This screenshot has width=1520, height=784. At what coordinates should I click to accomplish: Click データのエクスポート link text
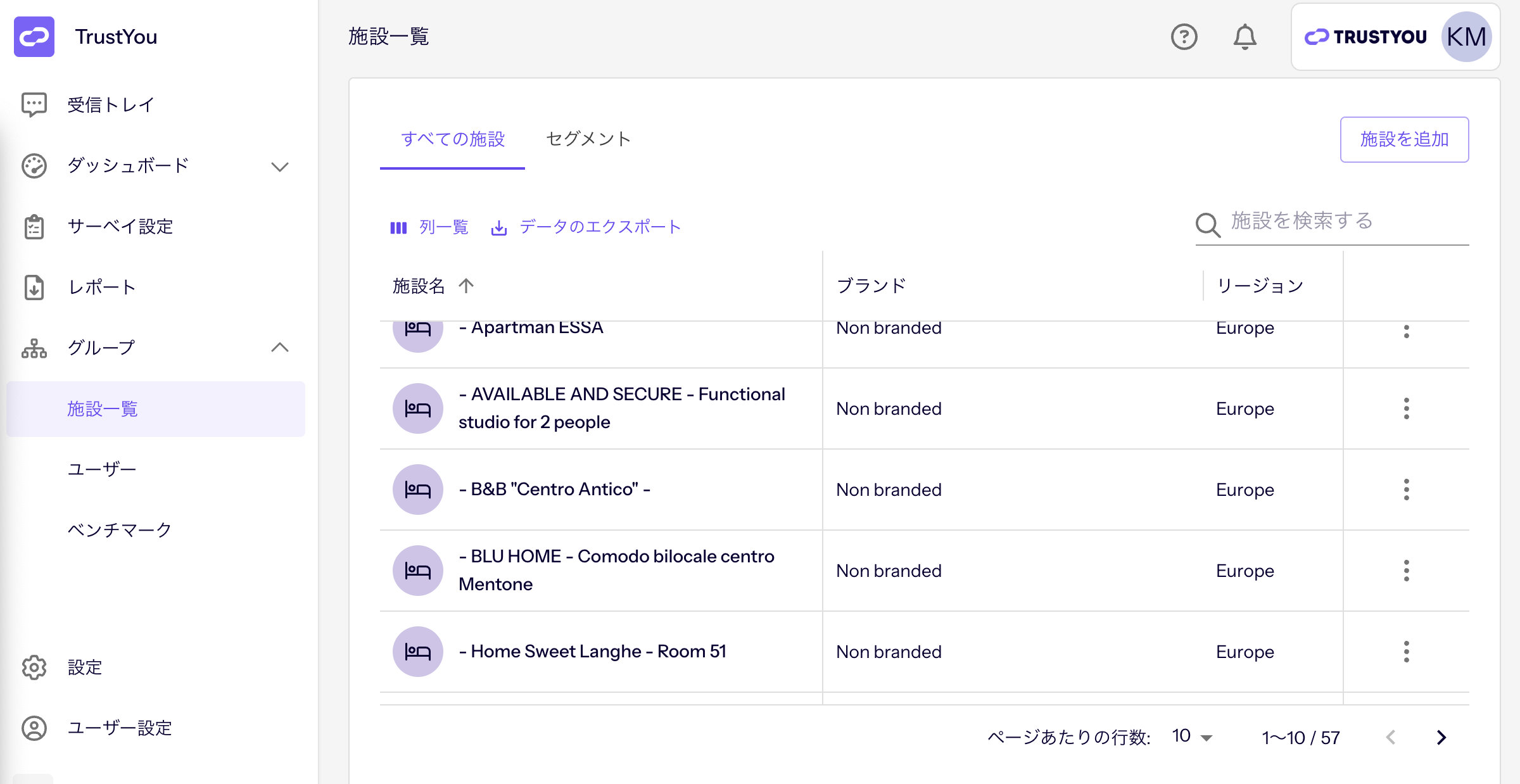pos(600,227)
